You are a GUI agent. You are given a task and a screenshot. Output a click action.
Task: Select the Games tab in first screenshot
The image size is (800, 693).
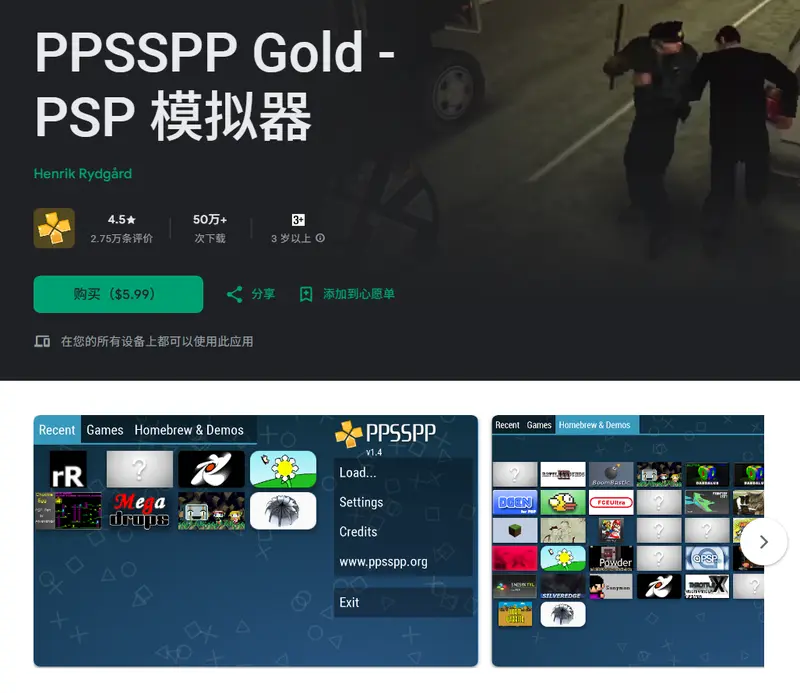tap(105, 430)
